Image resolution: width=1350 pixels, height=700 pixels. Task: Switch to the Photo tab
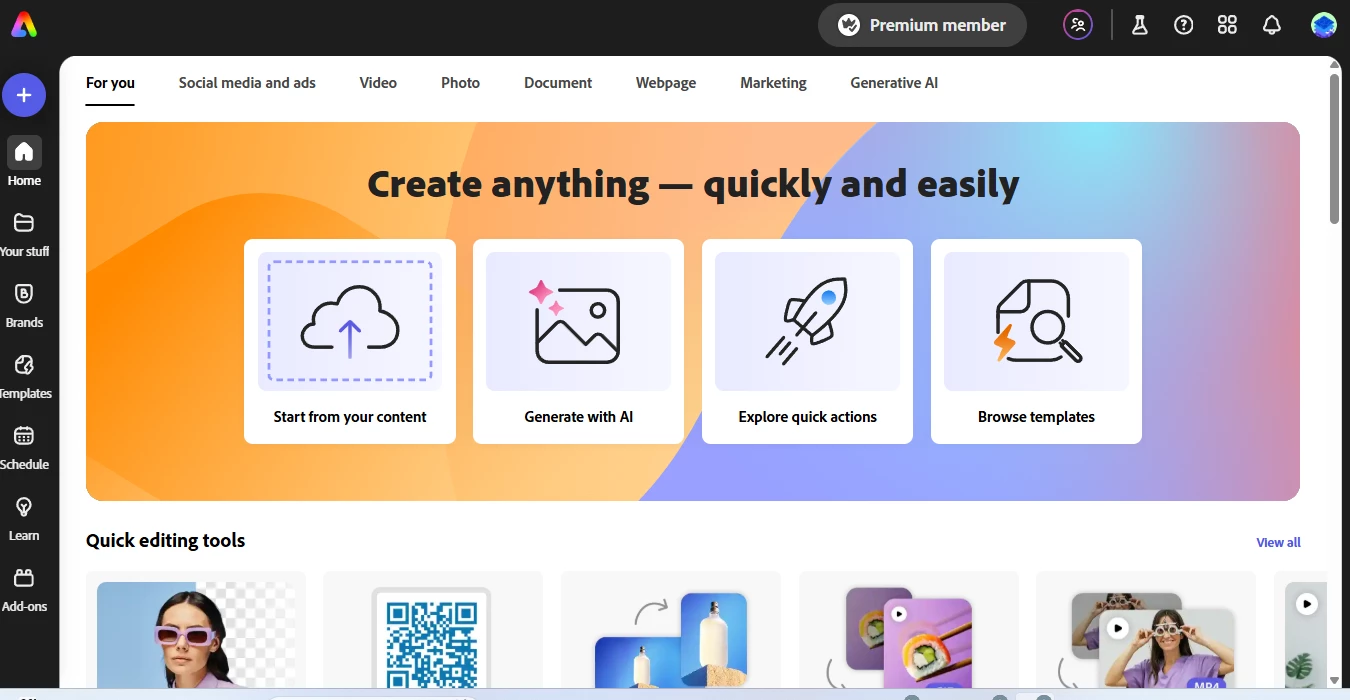point(460,83)
